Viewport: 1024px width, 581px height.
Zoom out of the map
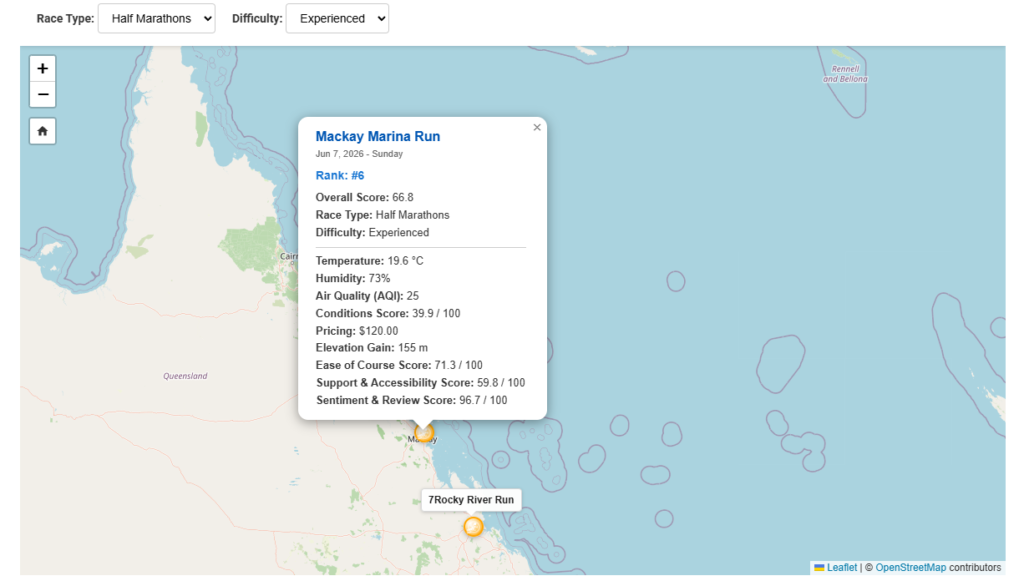tap(42, 95)
